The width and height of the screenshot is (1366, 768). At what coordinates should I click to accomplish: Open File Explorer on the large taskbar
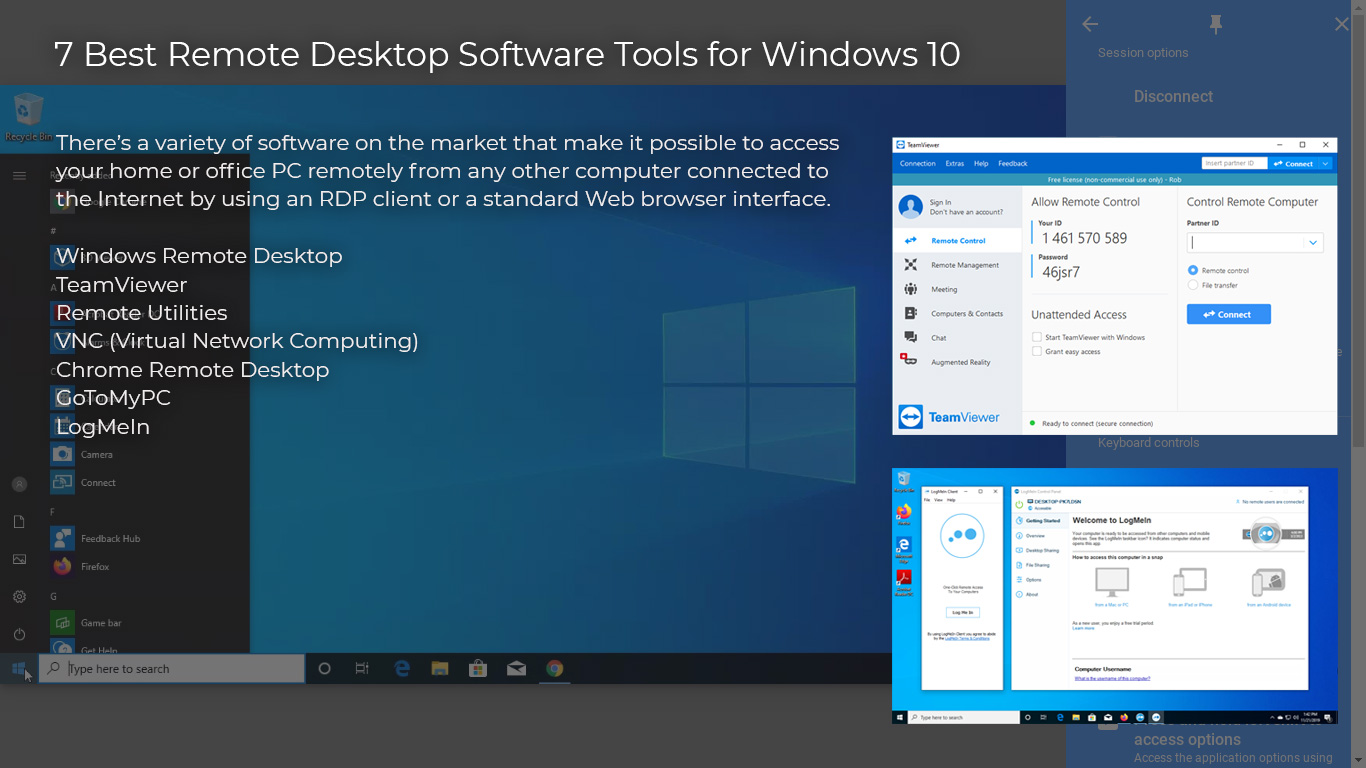(x=440, y=669)
